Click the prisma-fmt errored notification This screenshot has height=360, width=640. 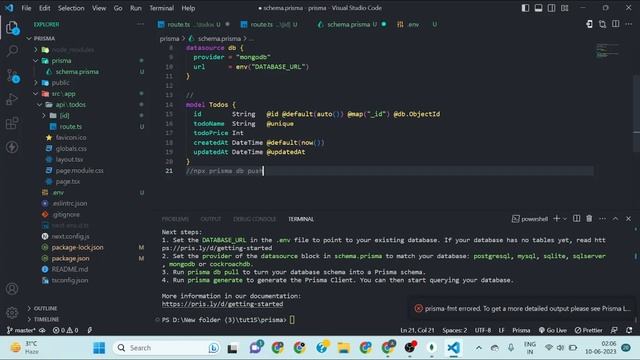pyautogui.click(x=523, y=309)
